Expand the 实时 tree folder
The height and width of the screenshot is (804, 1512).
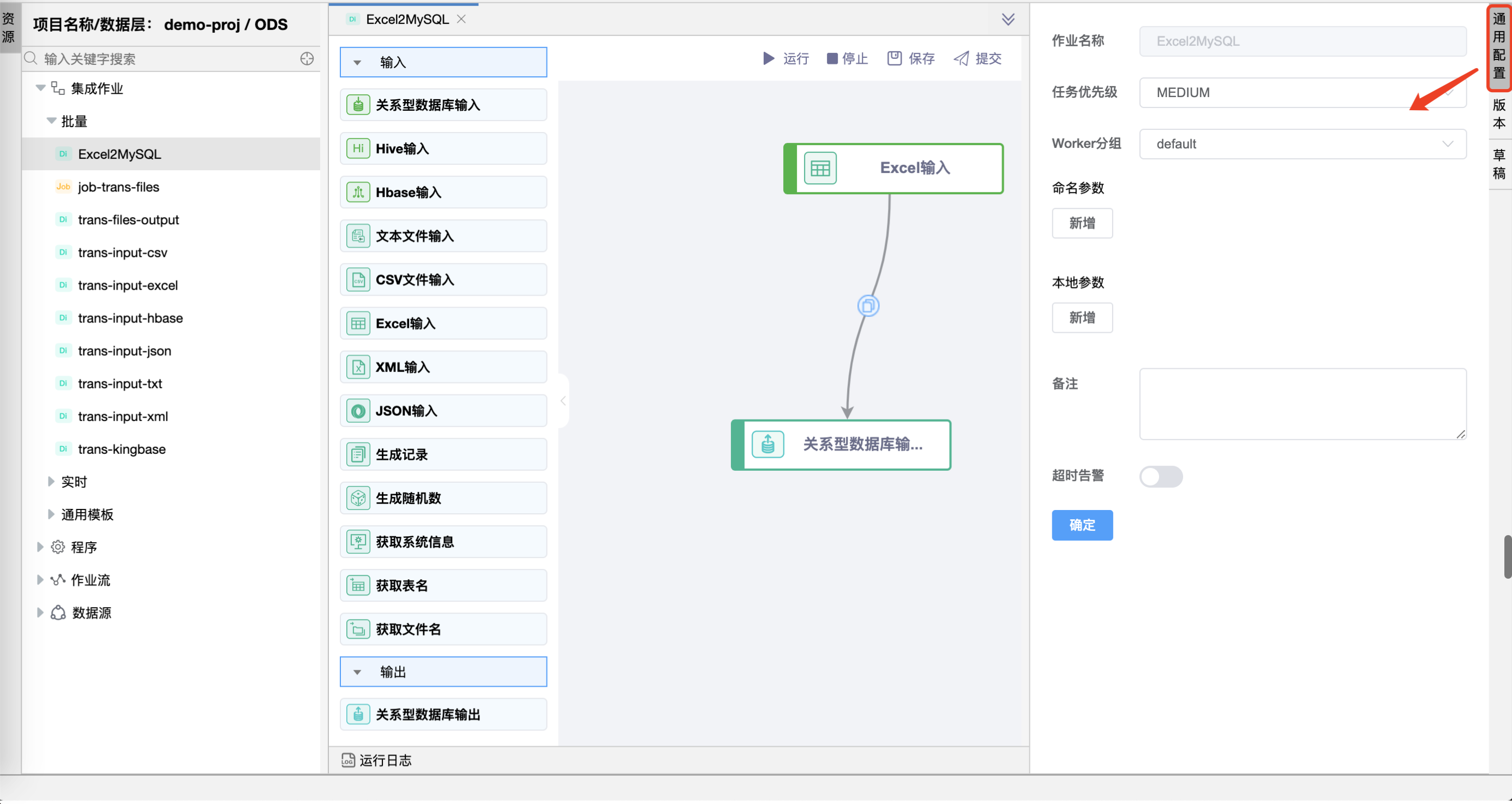point(51,482)
